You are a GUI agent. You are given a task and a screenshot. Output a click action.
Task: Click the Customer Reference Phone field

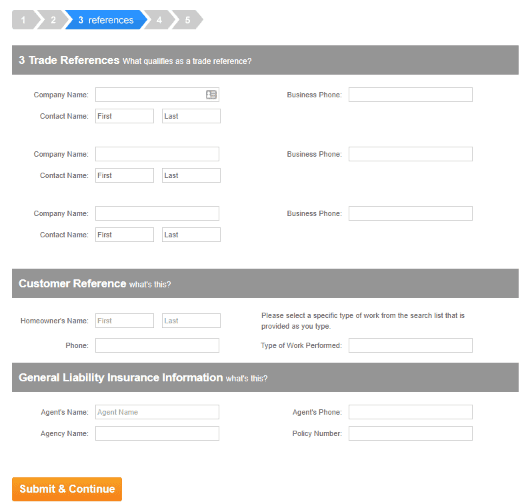click(157, 345)
